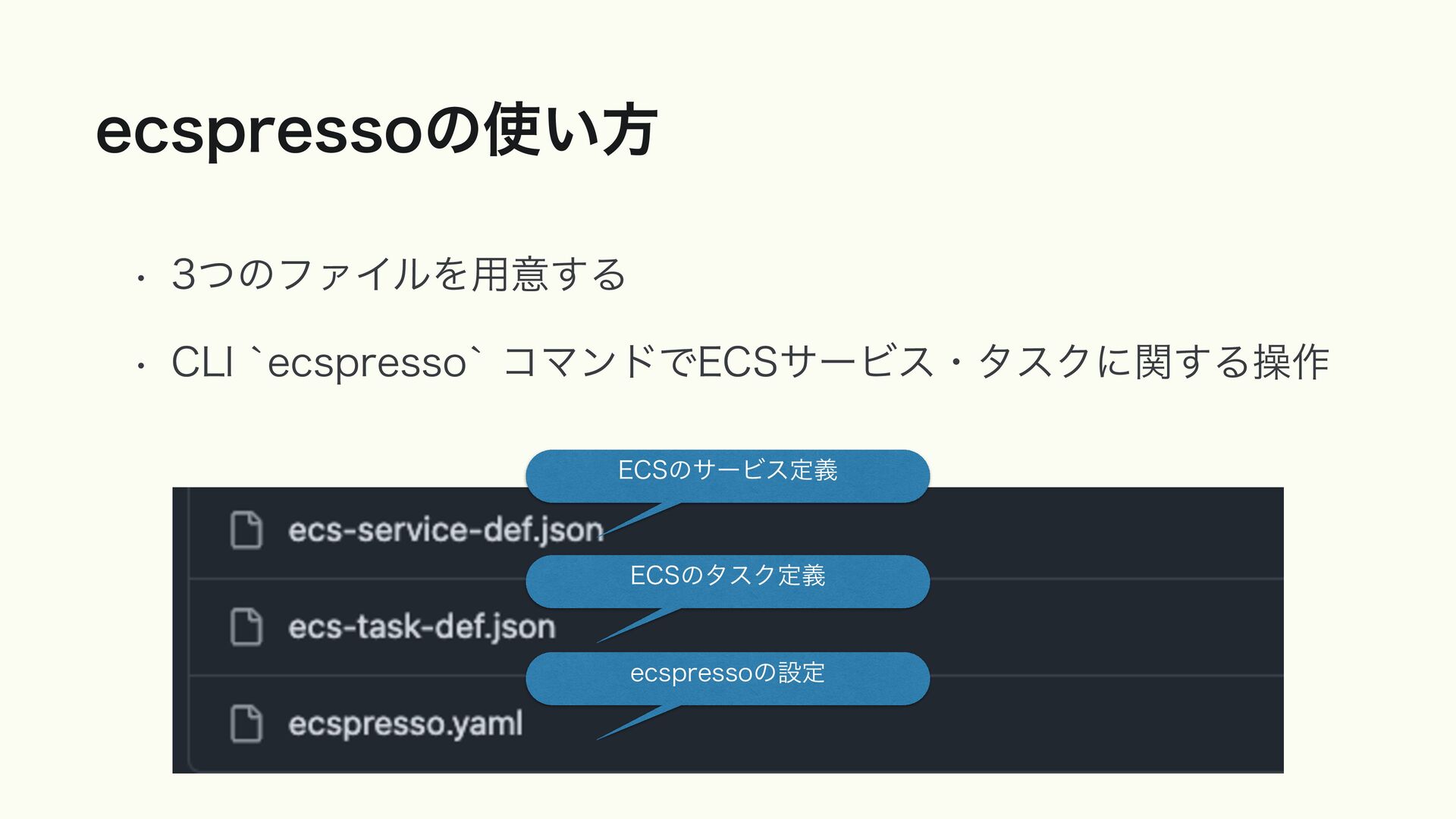The image size is (1456, 819).
Task: Click the file icon beside ecs-service-def.json
Action: pyautogui.click(x=246, y=529)
